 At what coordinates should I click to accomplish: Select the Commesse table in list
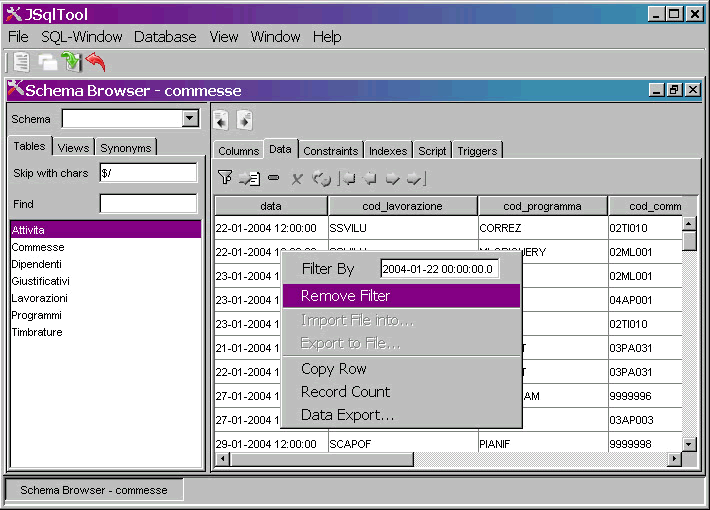(x=106, y=247)
